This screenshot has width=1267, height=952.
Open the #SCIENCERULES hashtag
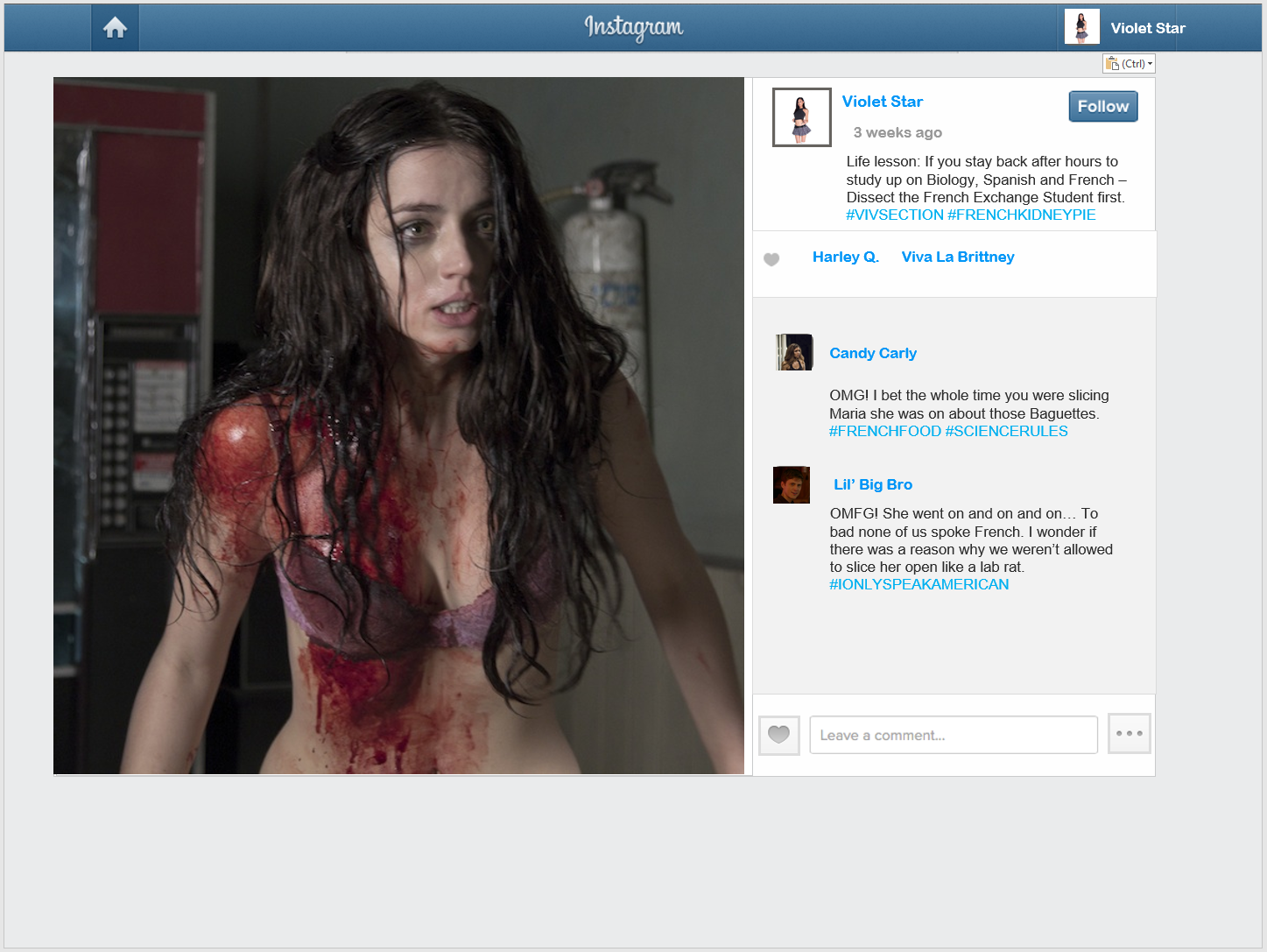pyautogui.click(x=1006, y=432)
